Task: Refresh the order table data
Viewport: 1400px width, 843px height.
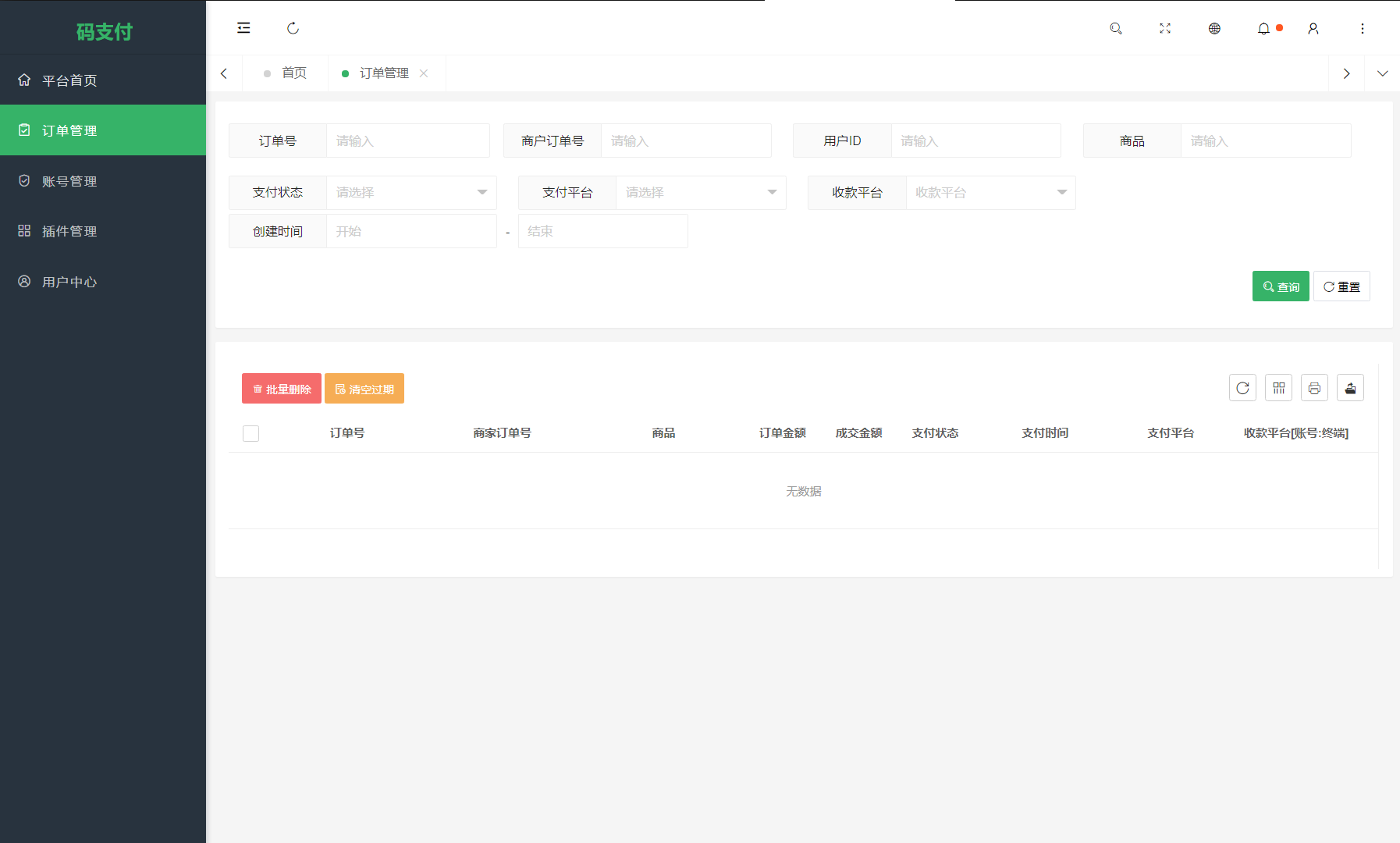Action: (1242, 388)
